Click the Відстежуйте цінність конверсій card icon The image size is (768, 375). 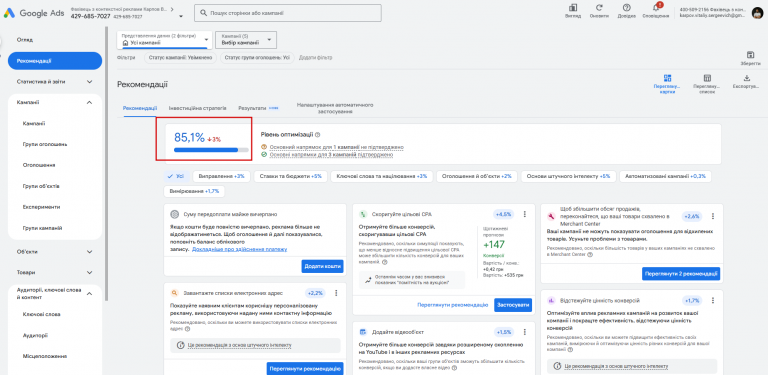coord(551,300)
